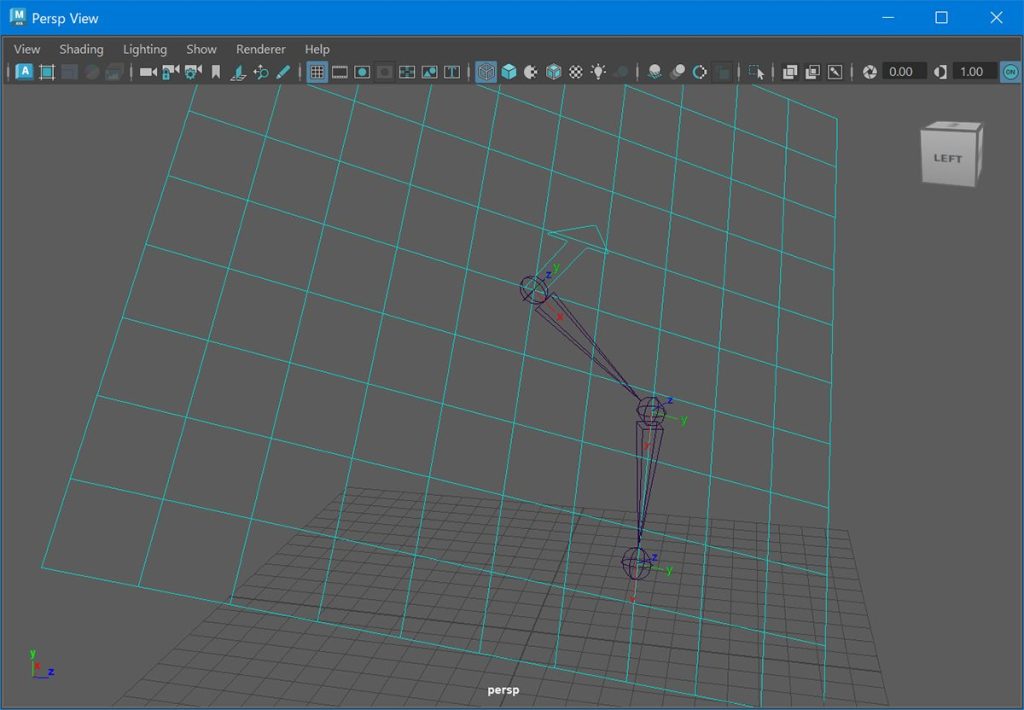Toggle the 2D Pan/Zoom icon
1024x710 pixels.
(261, 72)
